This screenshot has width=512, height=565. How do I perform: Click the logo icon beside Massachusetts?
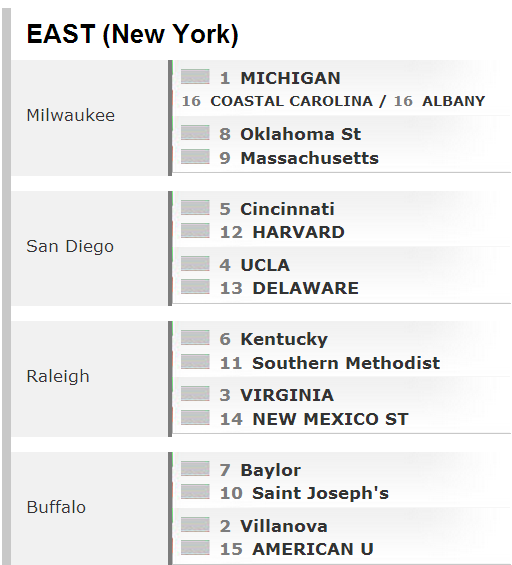pos(195,157)
